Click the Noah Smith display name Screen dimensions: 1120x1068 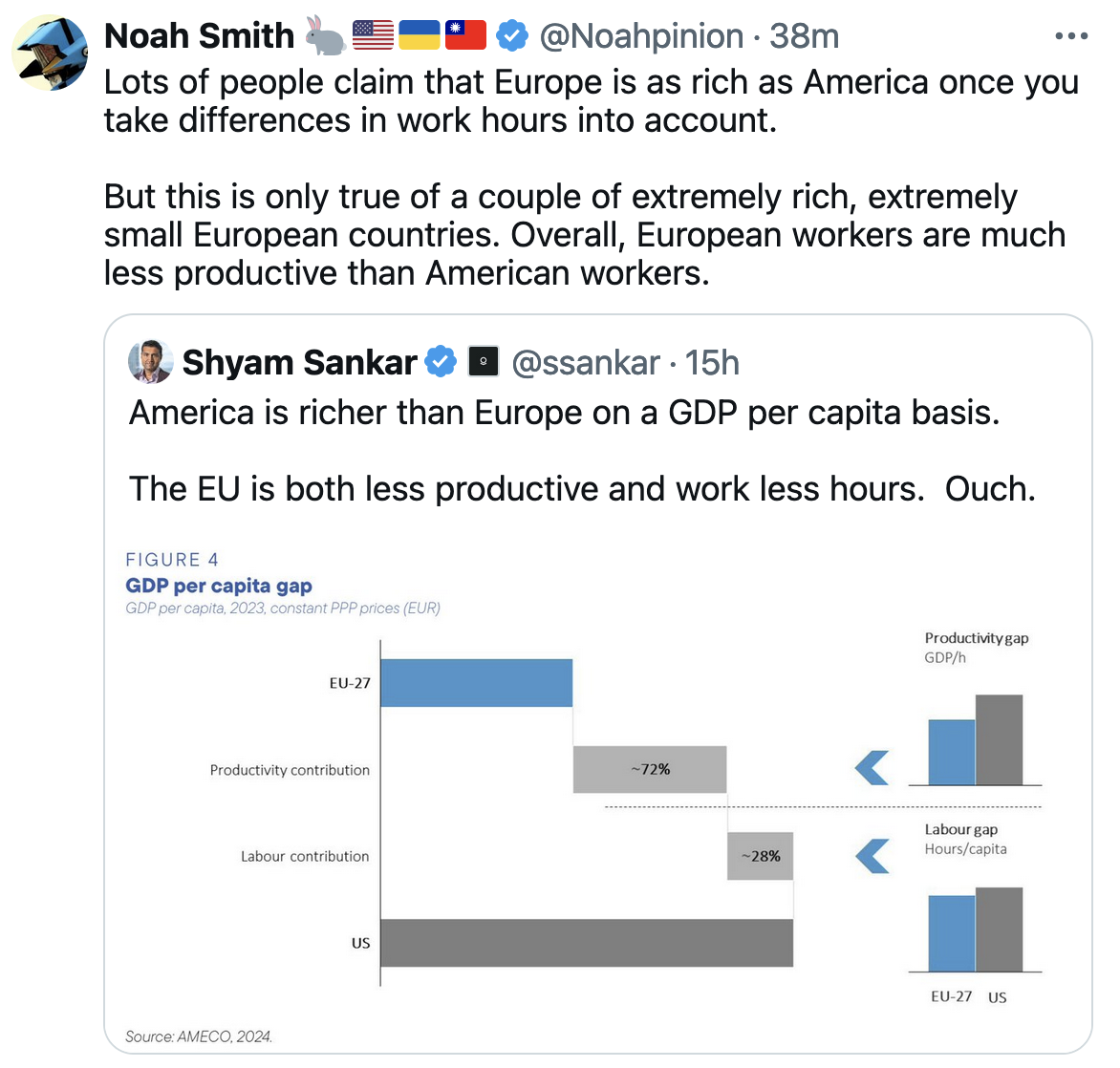tap(199, 36)
